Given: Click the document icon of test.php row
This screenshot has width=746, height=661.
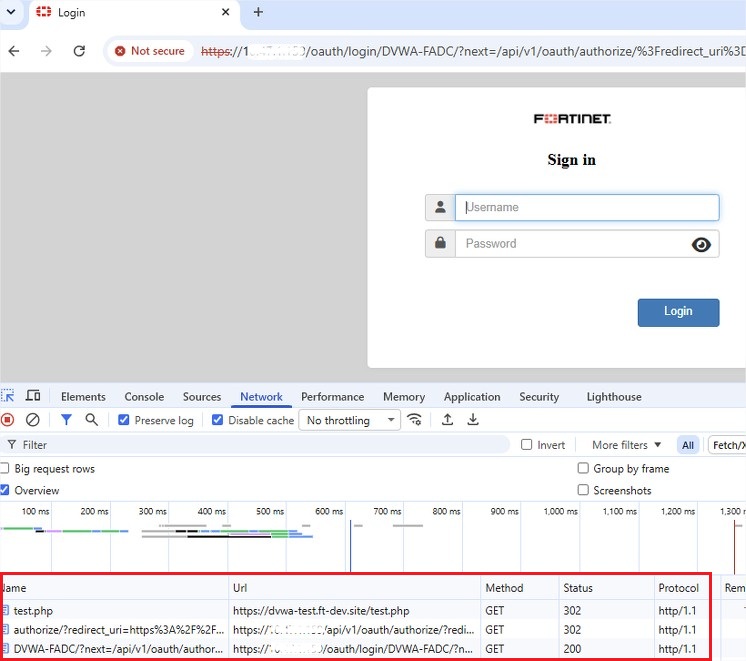Looking at the screenshot, I should 6,610.
